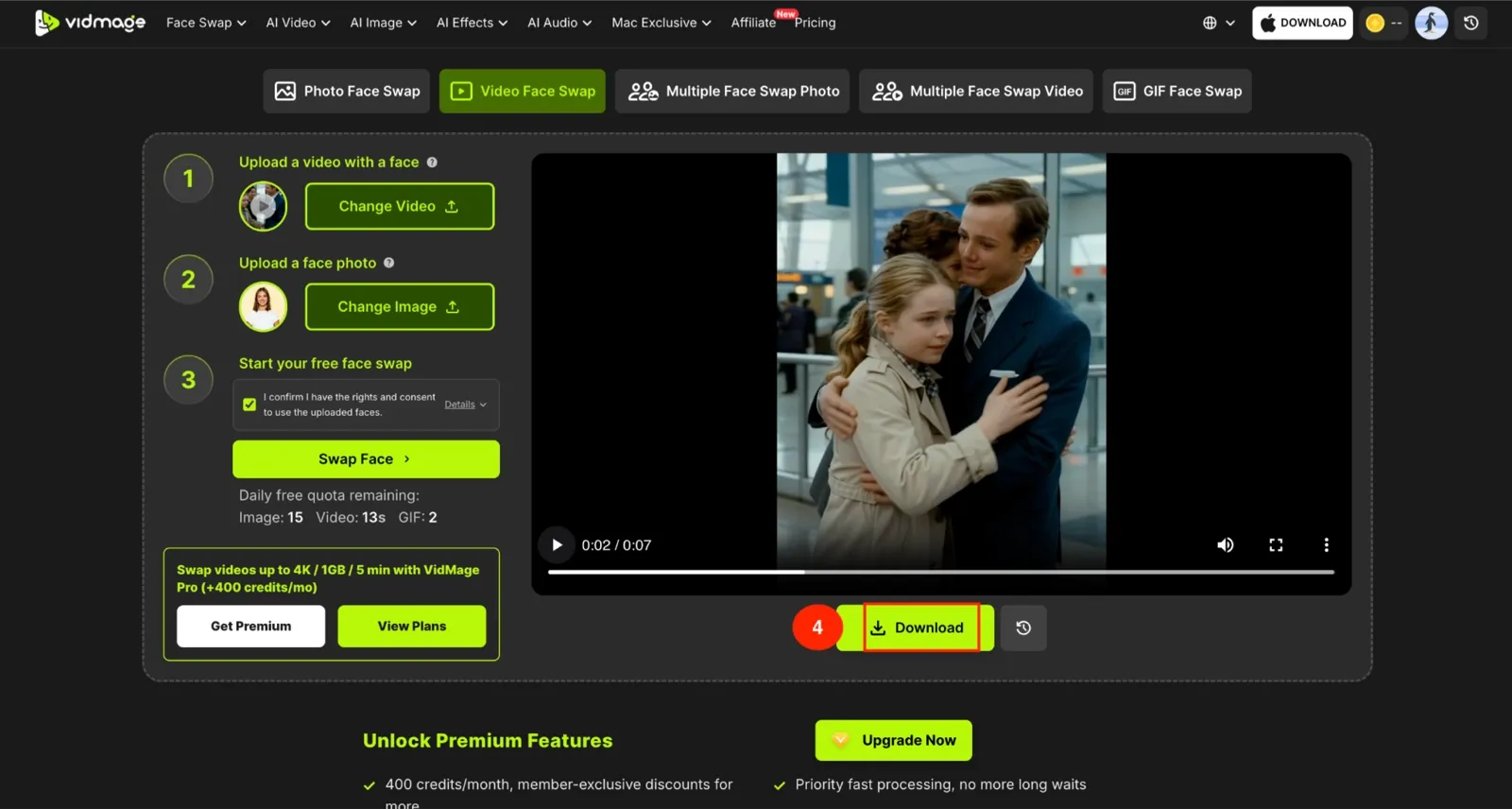This screenshot has height=809, width=1512.
Task: Click the Vidmage logo
Action: (90, 23)
